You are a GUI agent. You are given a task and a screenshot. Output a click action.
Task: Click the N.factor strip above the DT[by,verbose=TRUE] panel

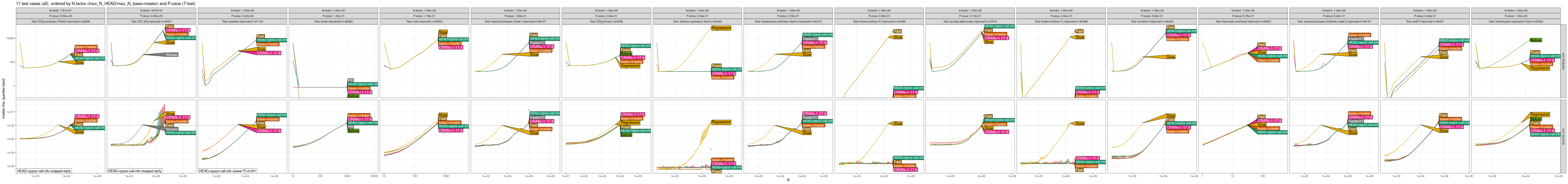pyautogui.click(x=60, y=10)
